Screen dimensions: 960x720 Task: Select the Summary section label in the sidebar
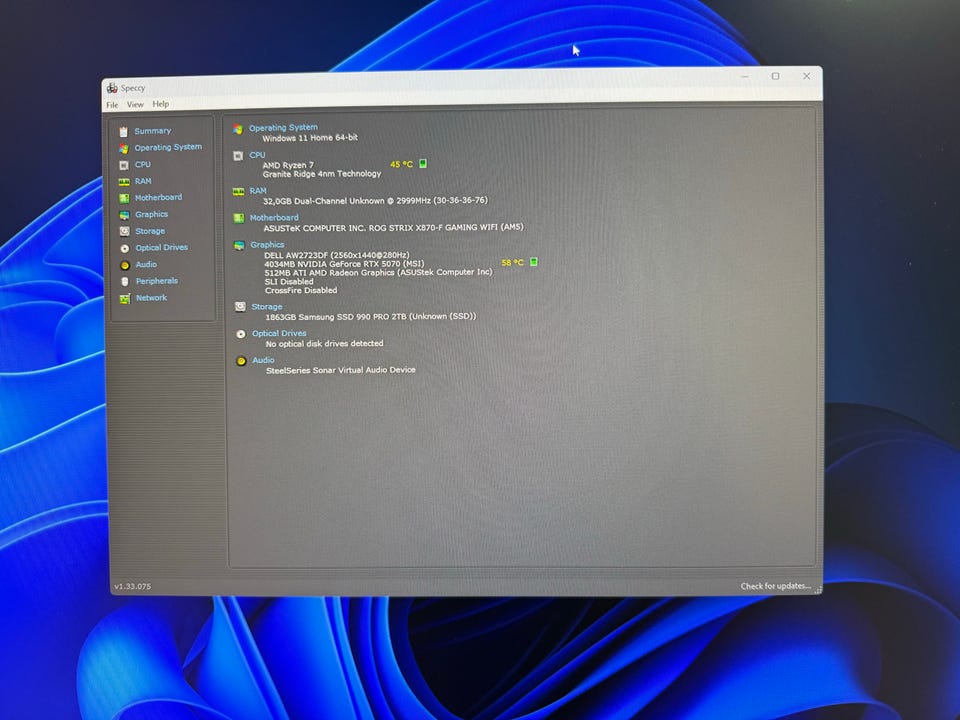(152, 131)
